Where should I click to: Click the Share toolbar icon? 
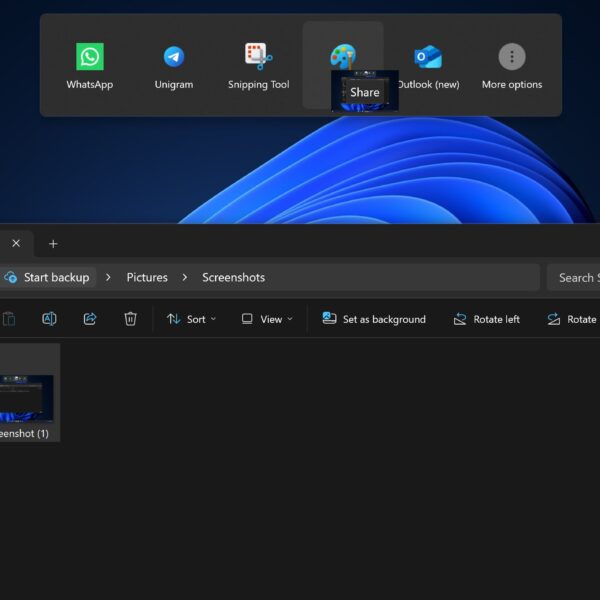click(x=90, y=319)
